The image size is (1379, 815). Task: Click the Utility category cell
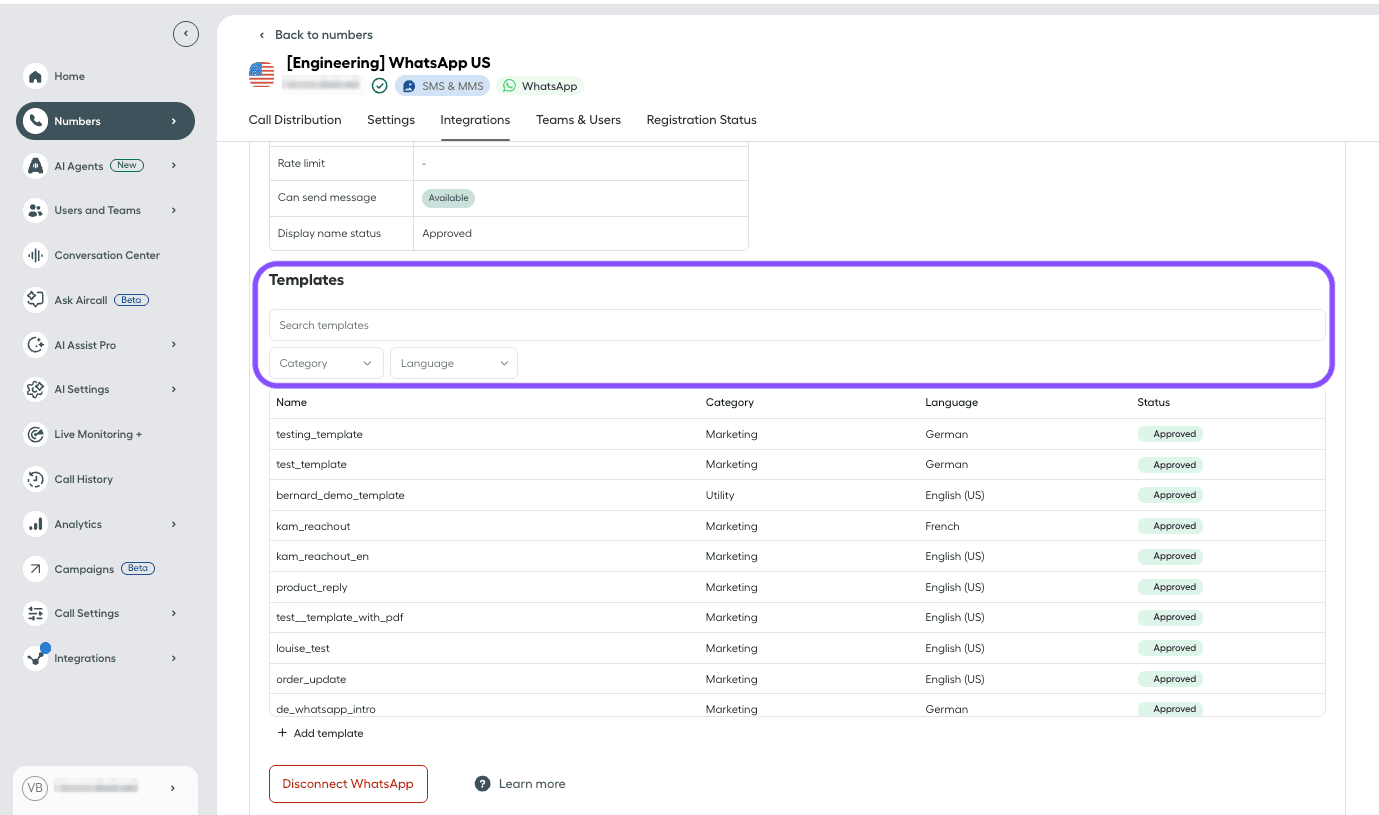pyautogui.click(x=720, y=495)
